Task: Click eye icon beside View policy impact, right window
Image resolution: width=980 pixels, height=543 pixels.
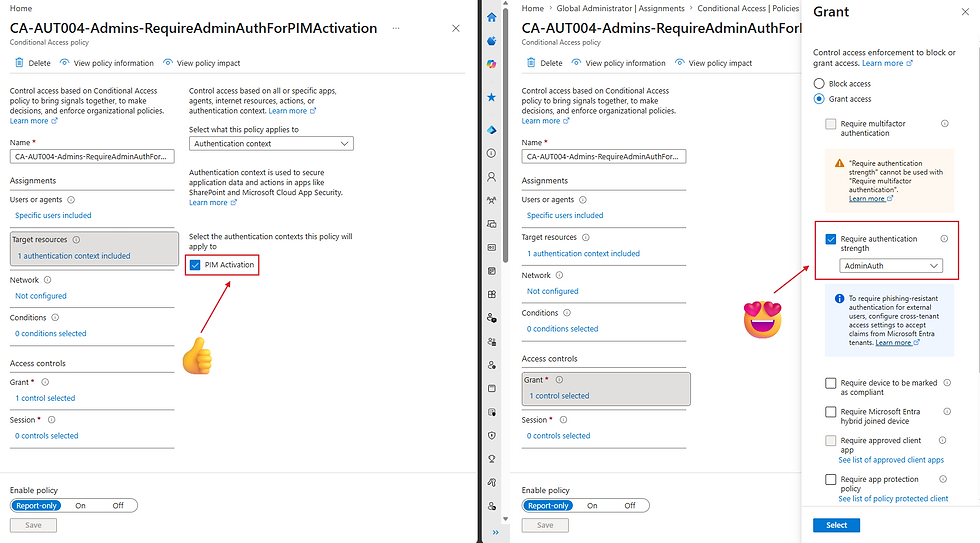Action: [679, 62]
